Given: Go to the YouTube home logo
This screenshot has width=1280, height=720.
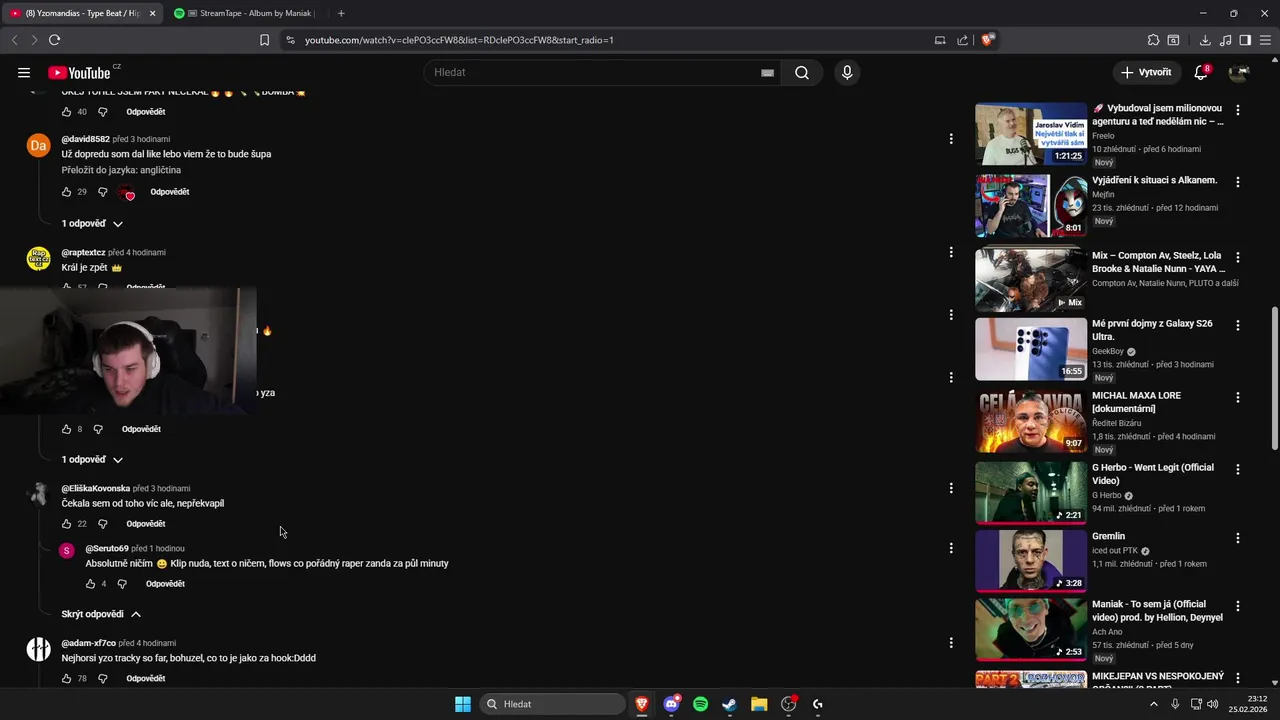Looking at the screenshot, I should [x=78, y=72].
